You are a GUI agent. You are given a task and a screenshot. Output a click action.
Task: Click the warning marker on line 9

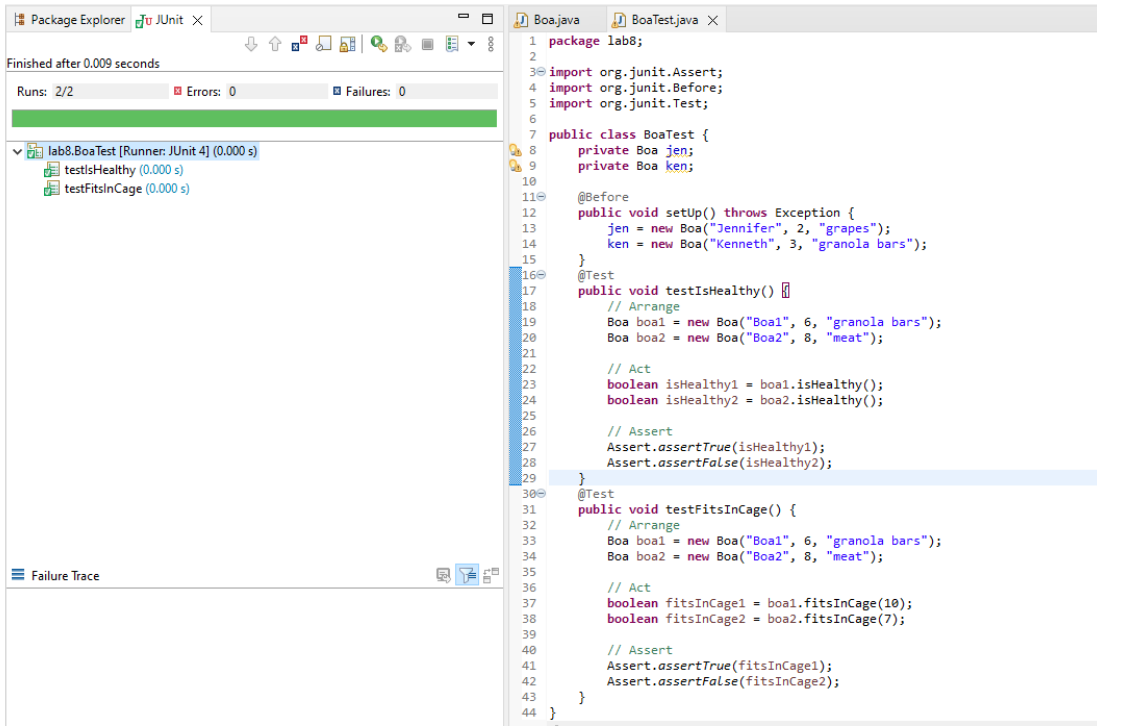(515, 166)
